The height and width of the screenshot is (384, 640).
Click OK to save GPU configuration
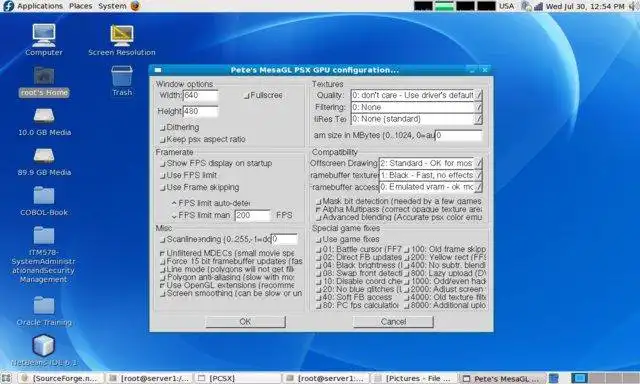pyautogui.click(x=245, y=322)
